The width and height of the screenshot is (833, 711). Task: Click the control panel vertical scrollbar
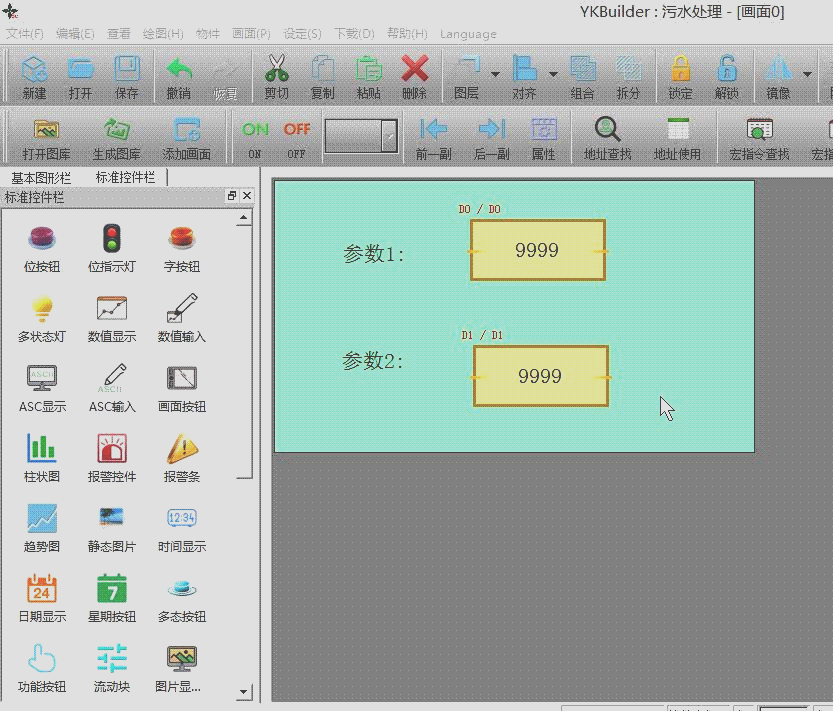[244, 350]
